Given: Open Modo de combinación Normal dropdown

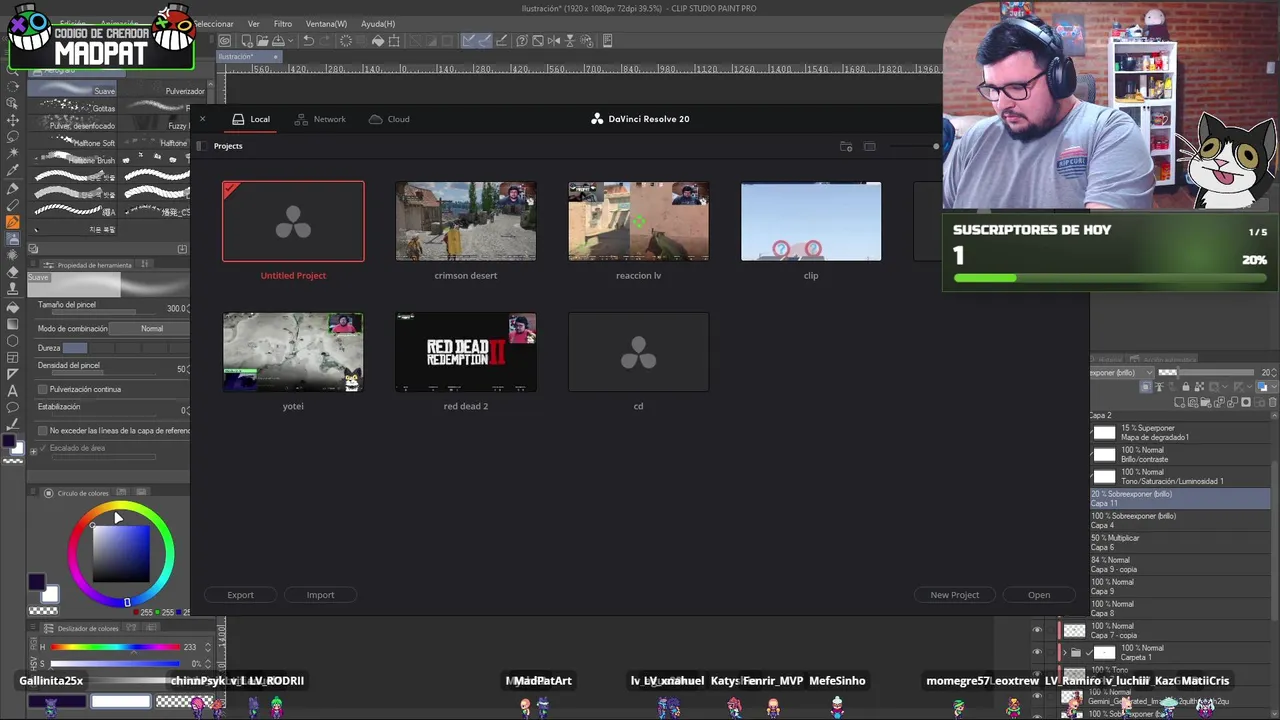Looking at the screenshot, I should [151, 329].
